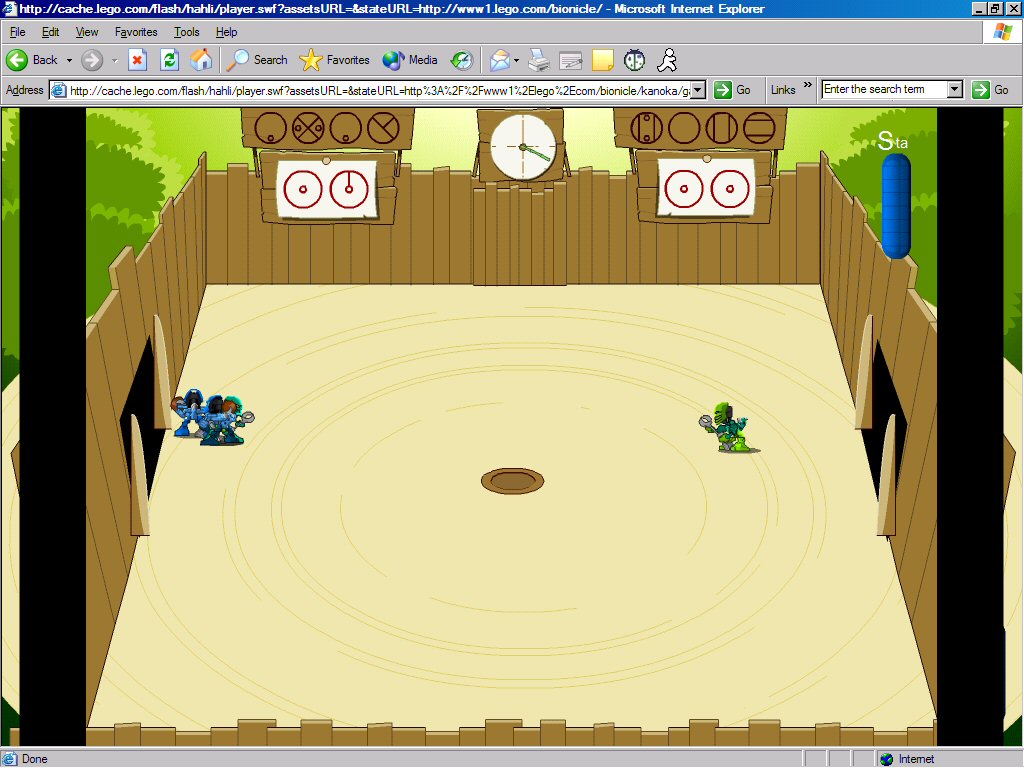The width and height of the screenshot is (1024, 768).
Task: Open the Favorites star toolbar button
Action: [x=335, y=60]
